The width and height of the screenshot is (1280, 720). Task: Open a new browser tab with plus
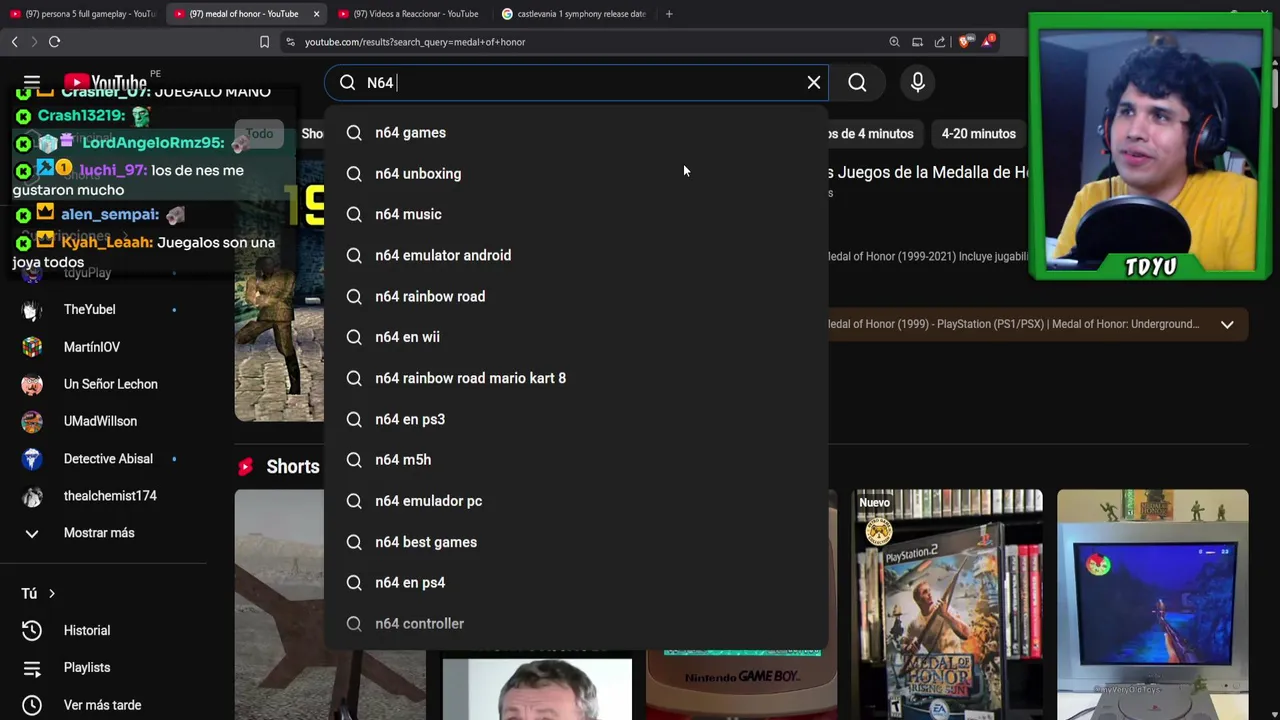[669, 14]
